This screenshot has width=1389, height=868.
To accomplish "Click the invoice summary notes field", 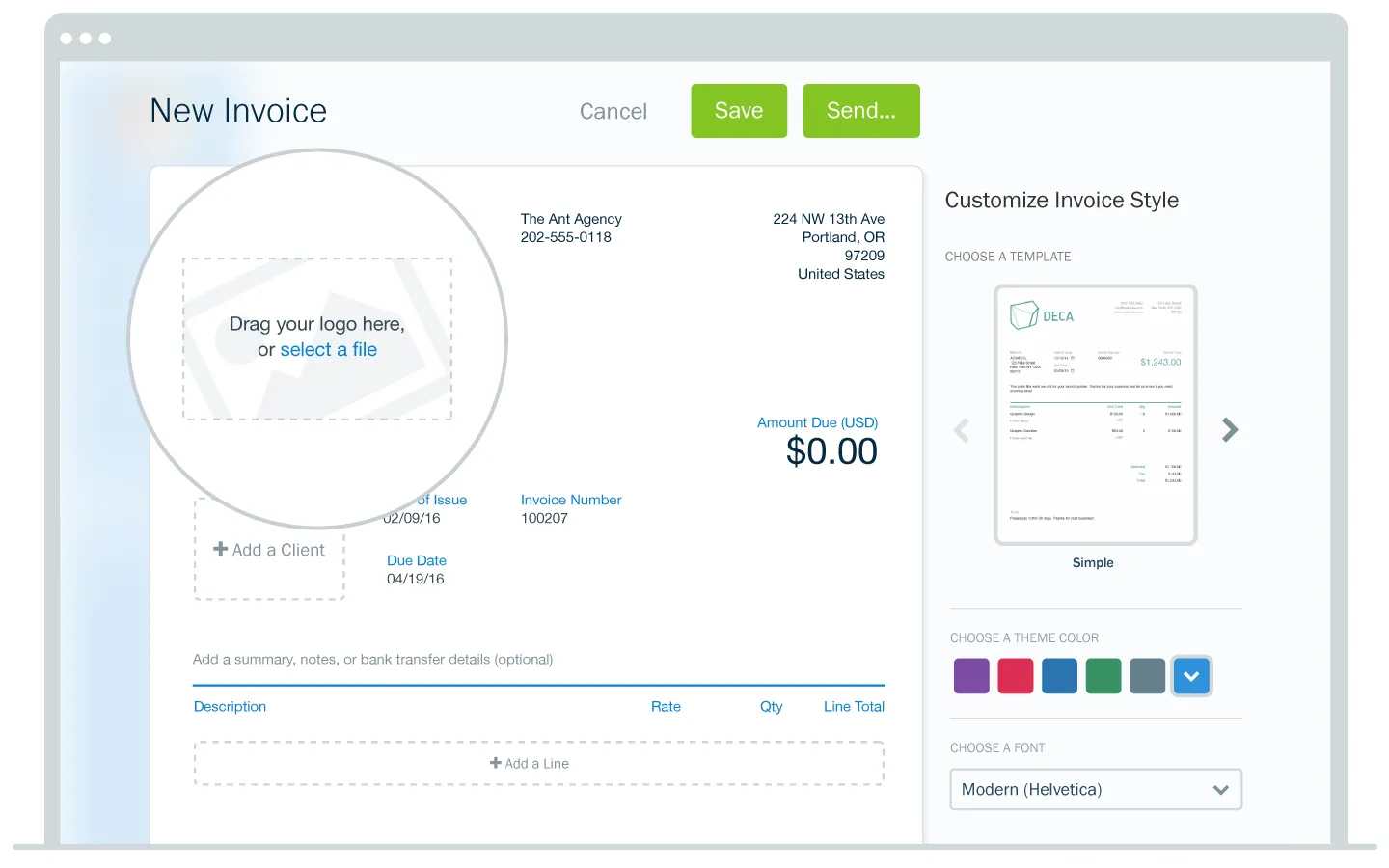I will (373, 660).
